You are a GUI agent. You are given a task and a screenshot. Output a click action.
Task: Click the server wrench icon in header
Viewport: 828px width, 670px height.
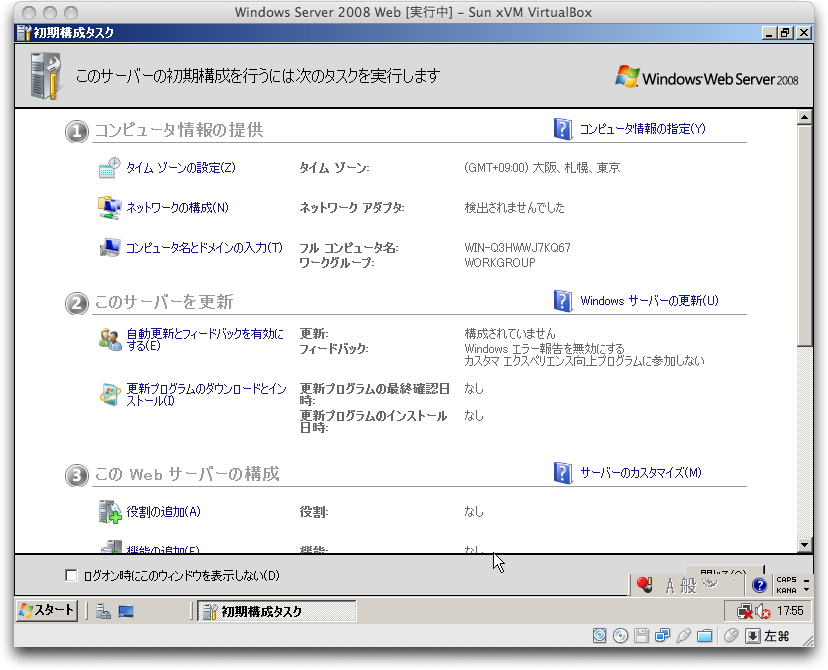(x=45, y=76)
